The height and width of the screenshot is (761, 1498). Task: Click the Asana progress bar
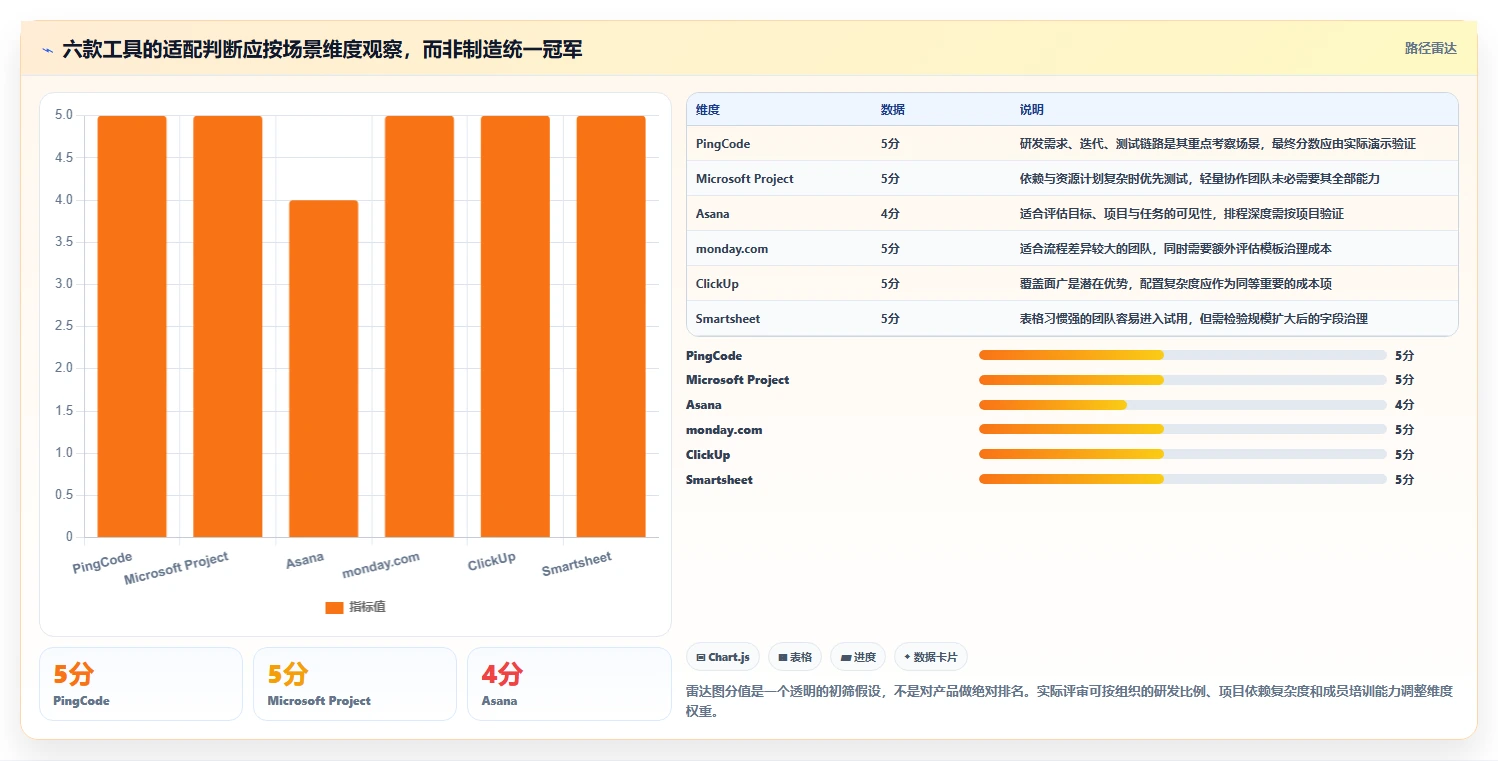coord(1183,405)
